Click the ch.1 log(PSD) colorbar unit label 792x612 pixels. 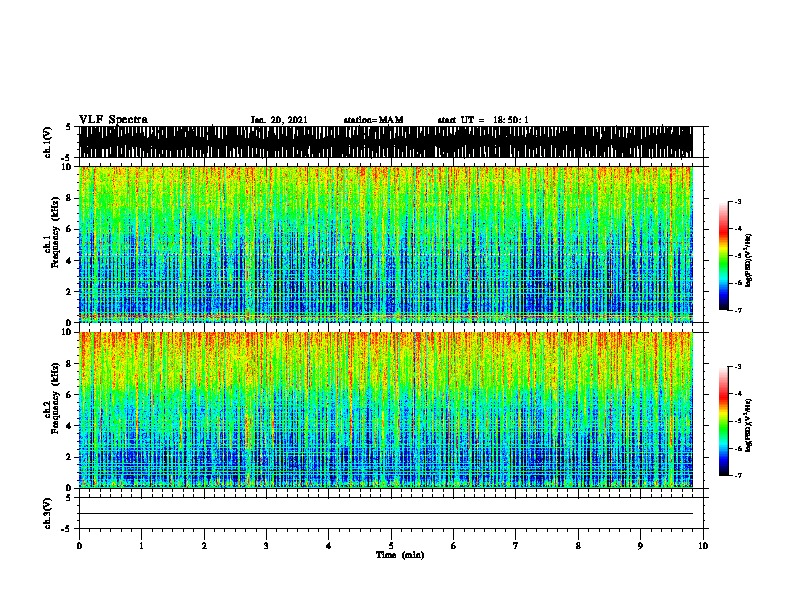tap(749, 260)
